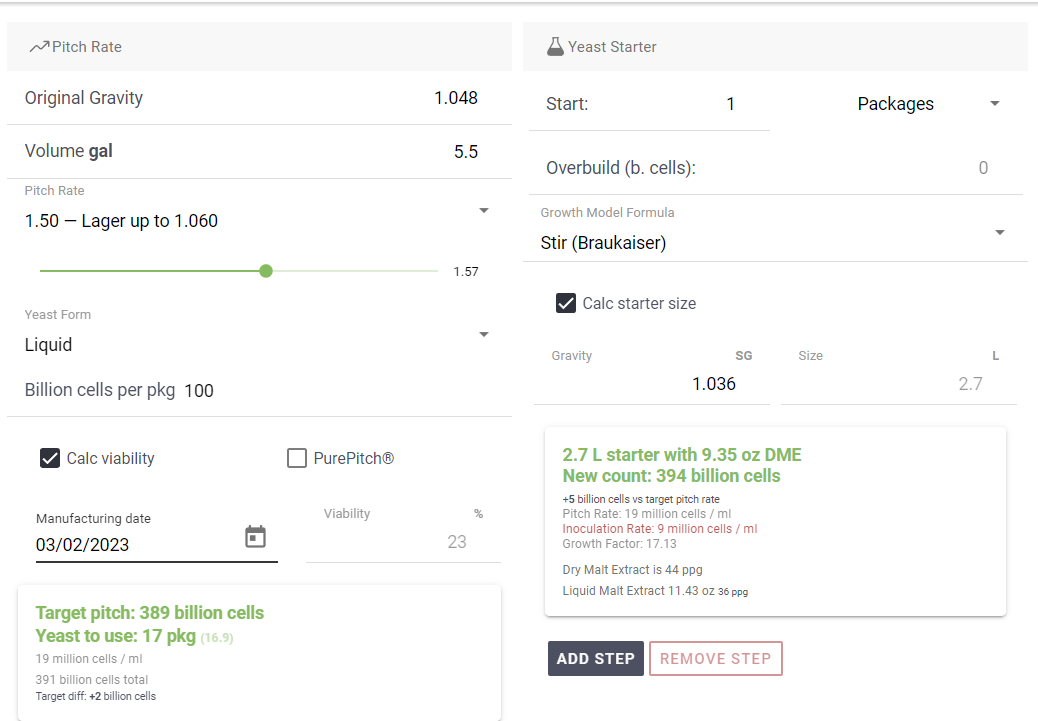Image resolution: width=1038 pixels, height=721 pixels.
Task: Click the starter Gravity SG field
Action: [x=651, y=384]
